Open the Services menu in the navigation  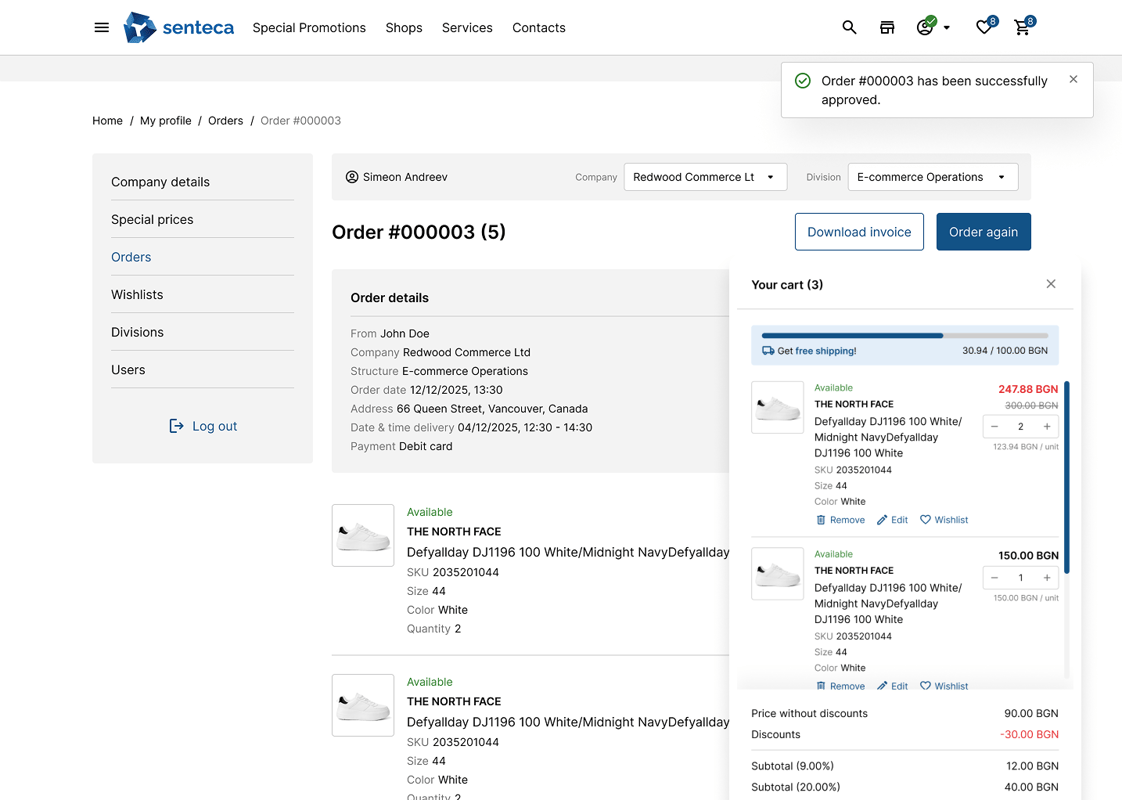(467, 27)
